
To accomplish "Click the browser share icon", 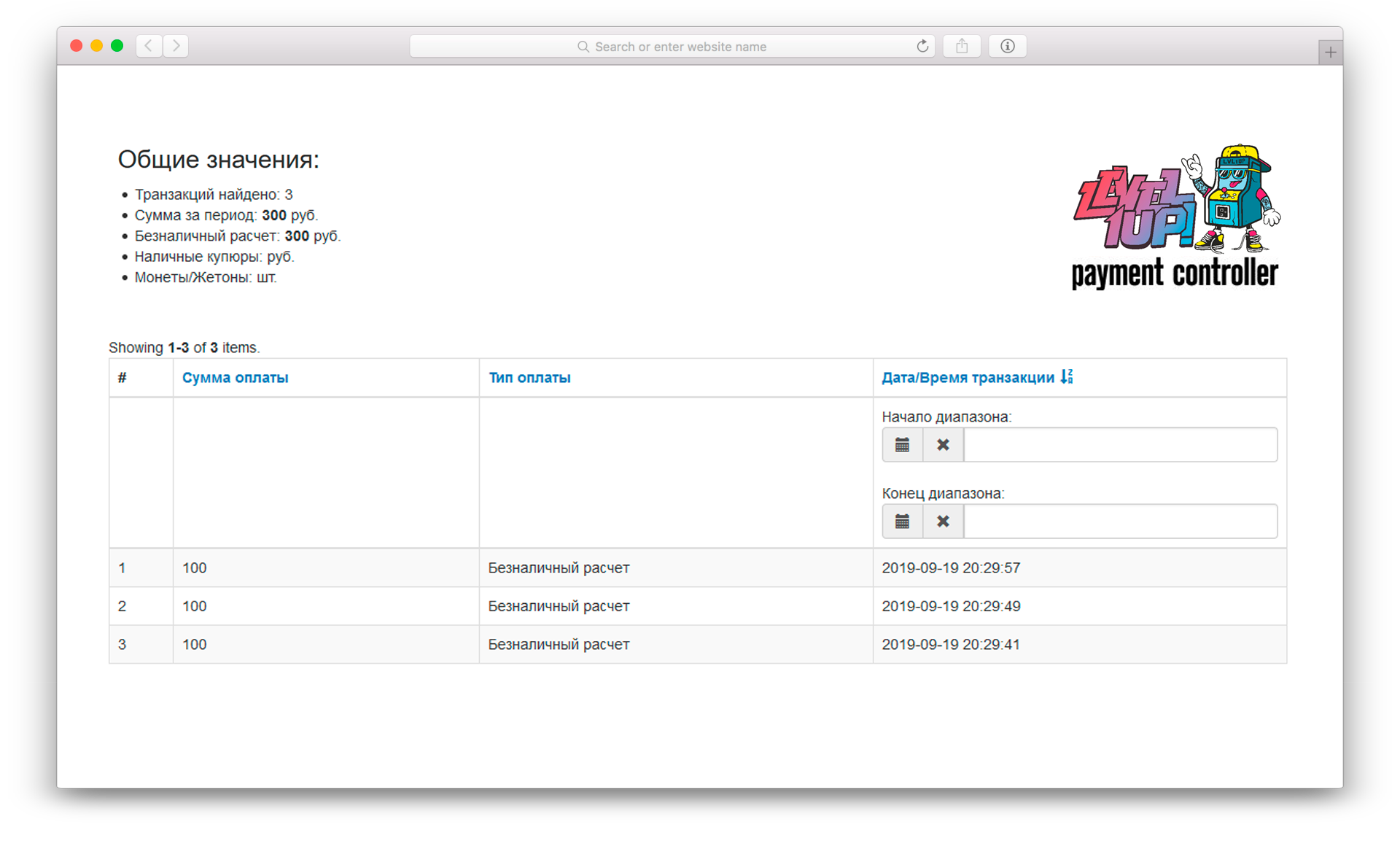I will [x=962, y=47].
